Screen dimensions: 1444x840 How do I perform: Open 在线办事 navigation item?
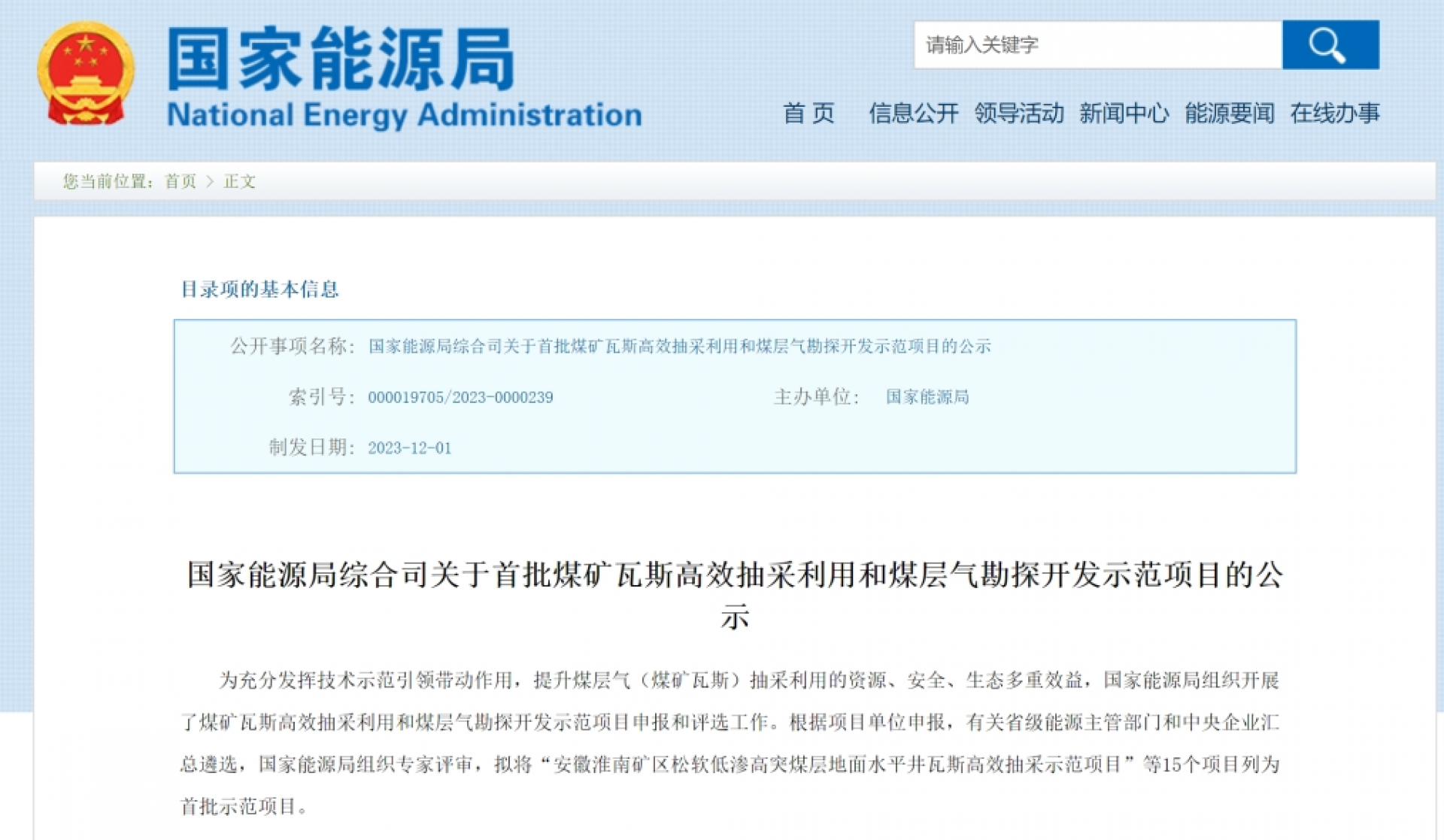[1335, 114]
